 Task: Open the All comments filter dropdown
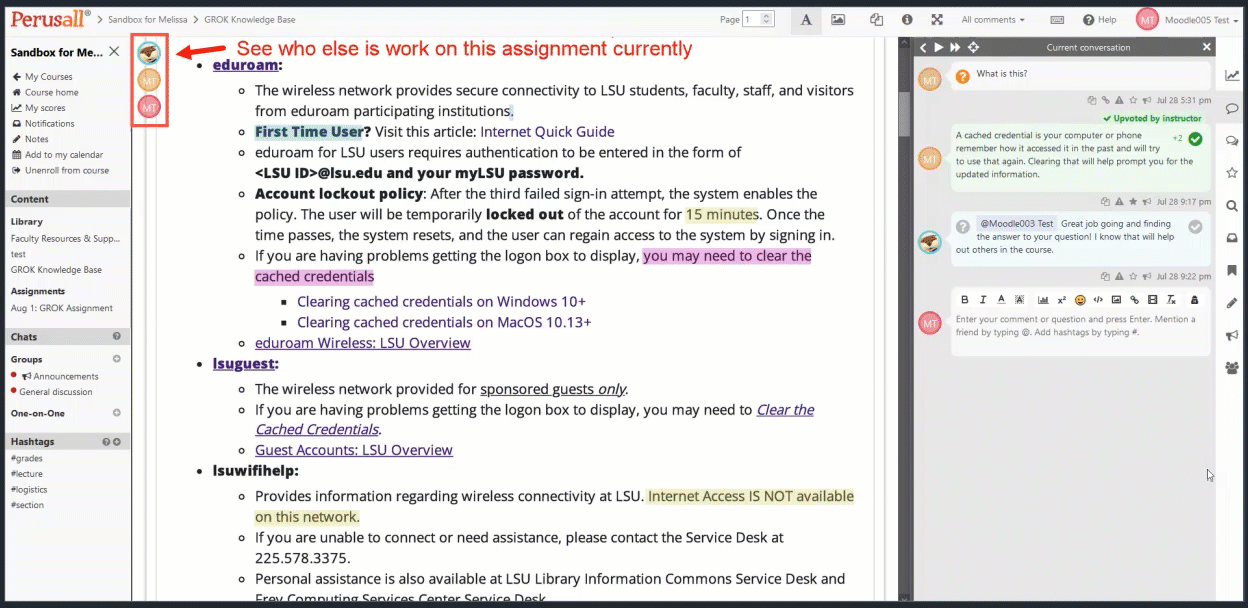[993, 20]
